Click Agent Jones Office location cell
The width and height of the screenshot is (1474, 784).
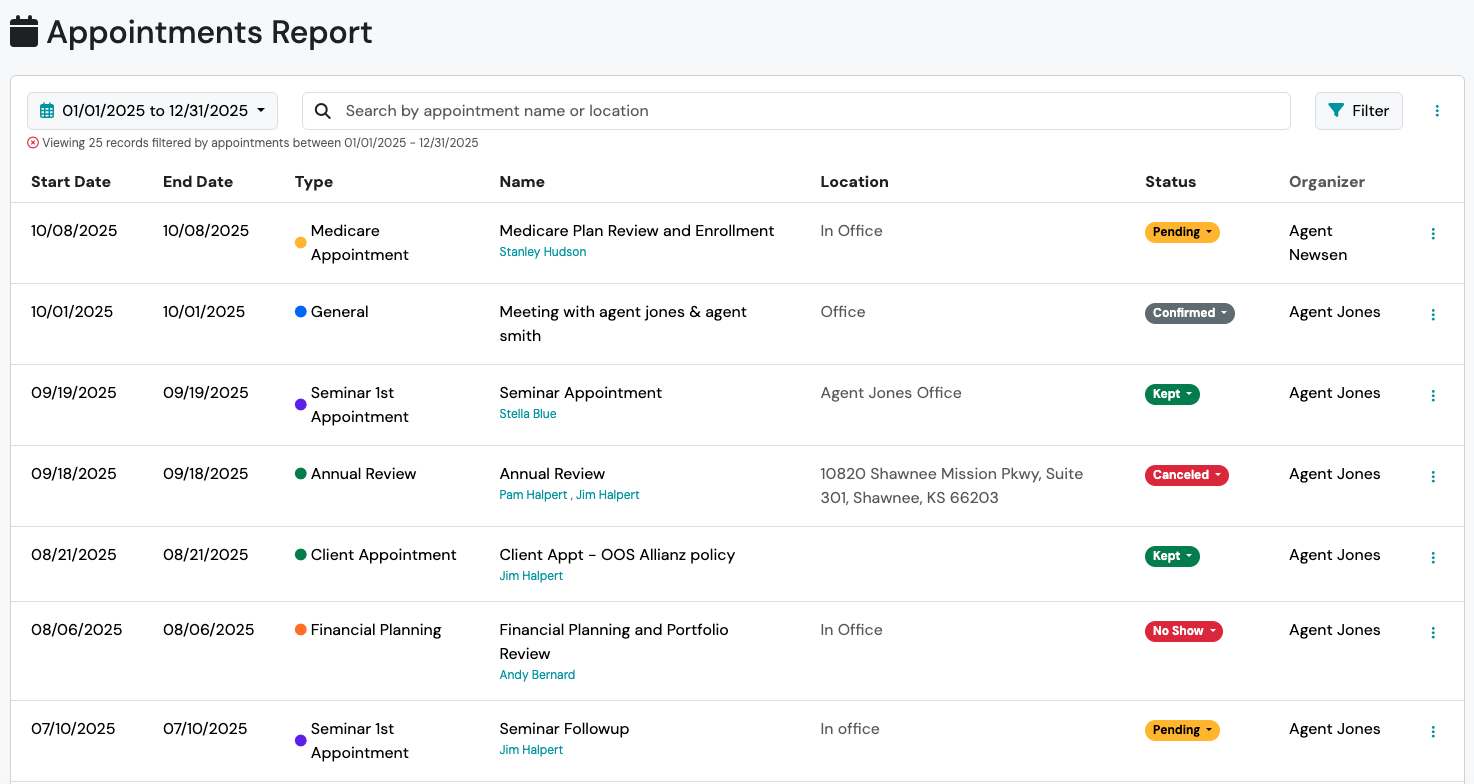(891, 393)
